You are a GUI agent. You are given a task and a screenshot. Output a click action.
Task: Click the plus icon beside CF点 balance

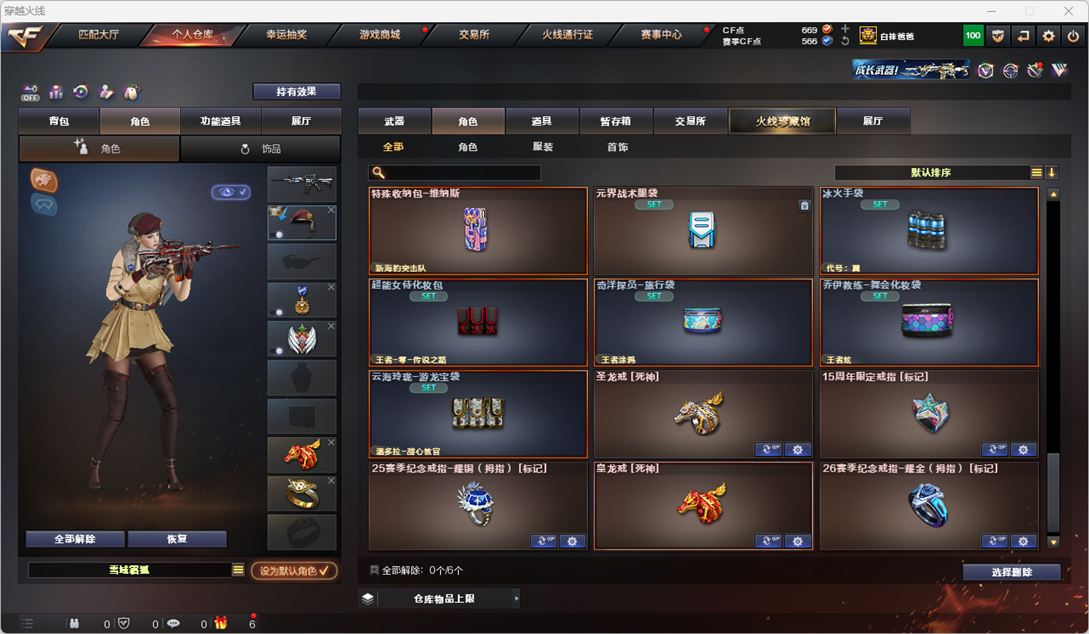(x=845, y=29)
